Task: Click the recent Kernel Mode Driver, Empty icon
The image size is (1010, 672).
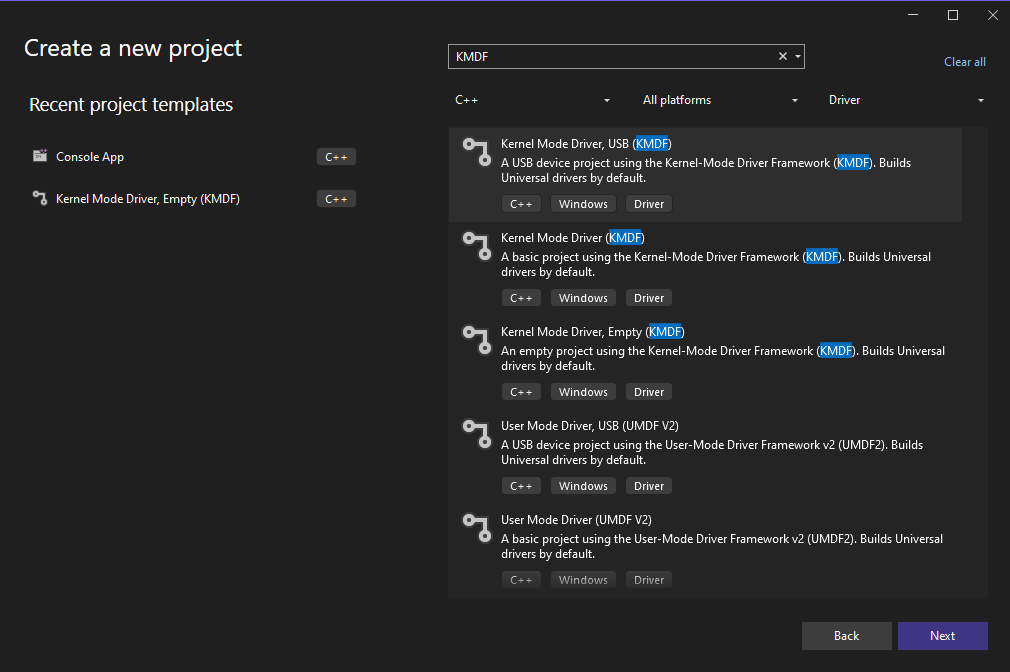Action: pyautogui.click(x=40, y=198)
